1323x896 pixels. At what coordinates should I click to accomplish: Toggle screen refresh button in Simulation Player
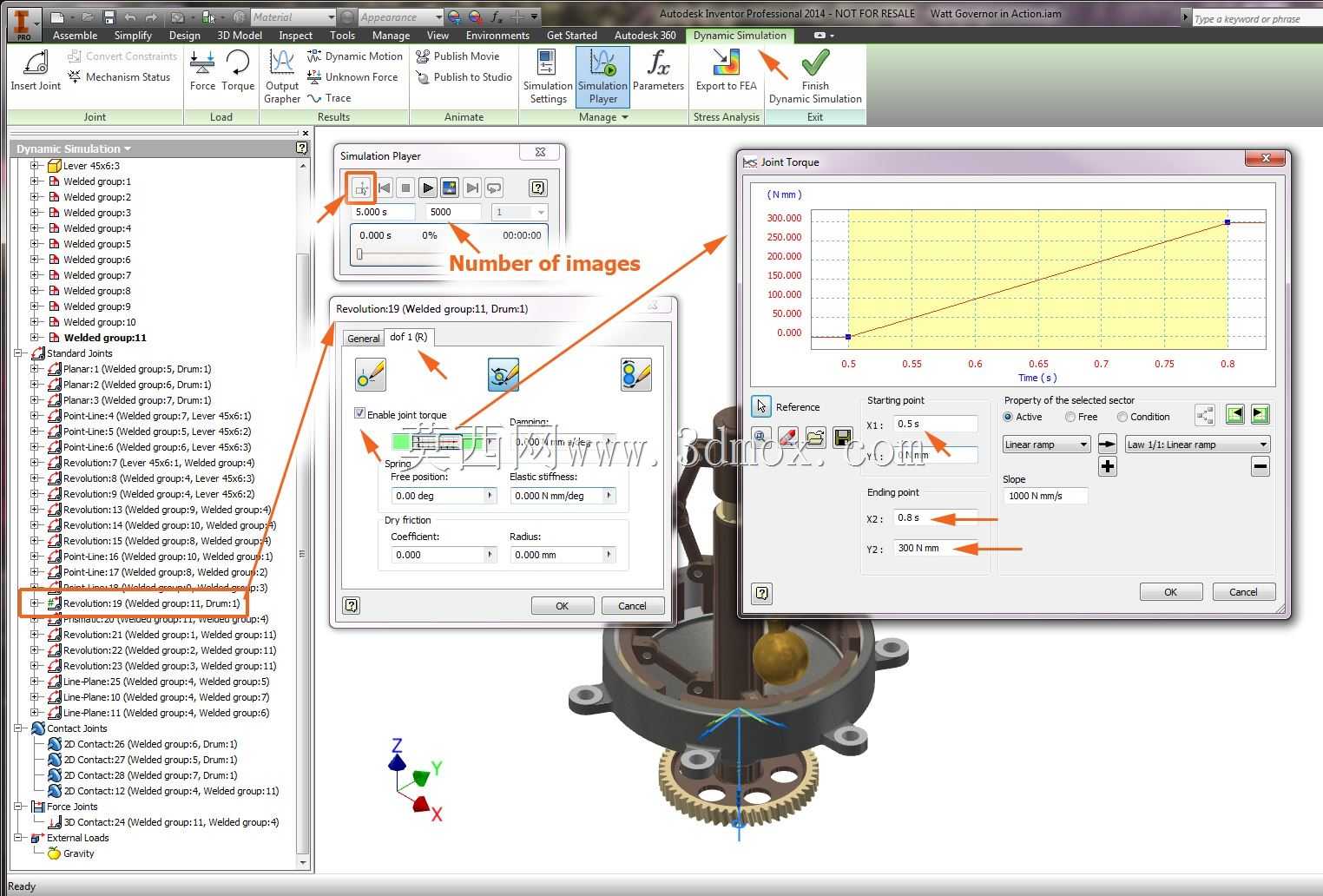pyautogui.click(x=450, y=188)
